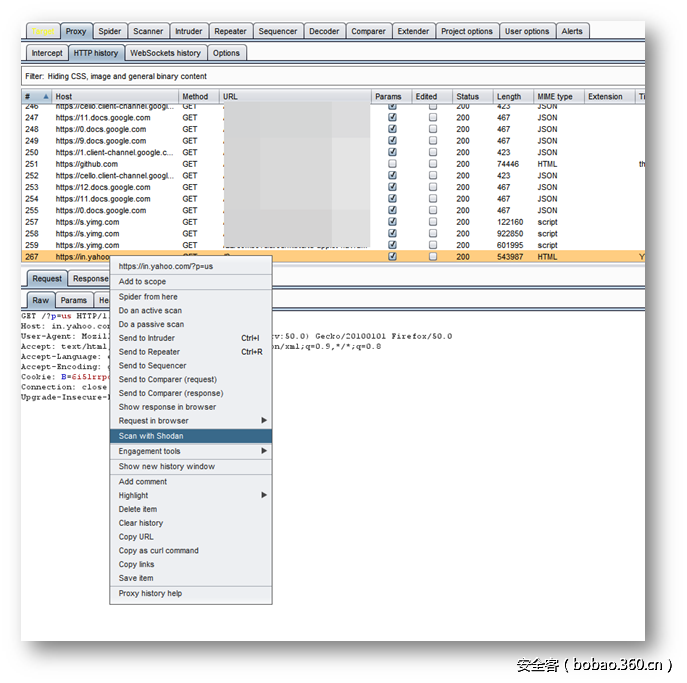Switch to the Scanner tab

point(148,32)
